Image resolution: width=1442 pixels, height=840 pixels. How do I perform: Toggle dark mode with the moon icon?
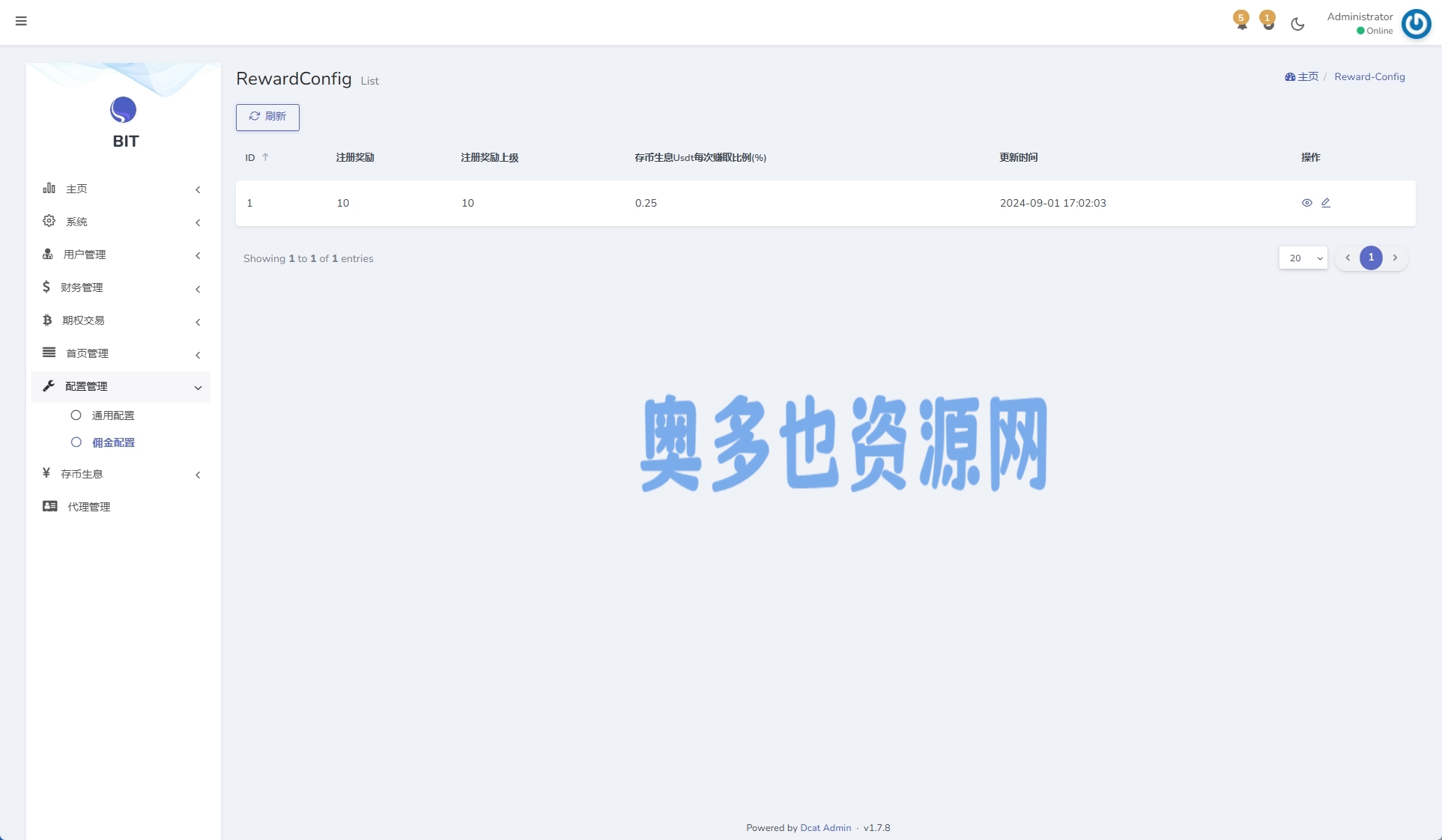pyautogui.click(x=1297, y=24)
